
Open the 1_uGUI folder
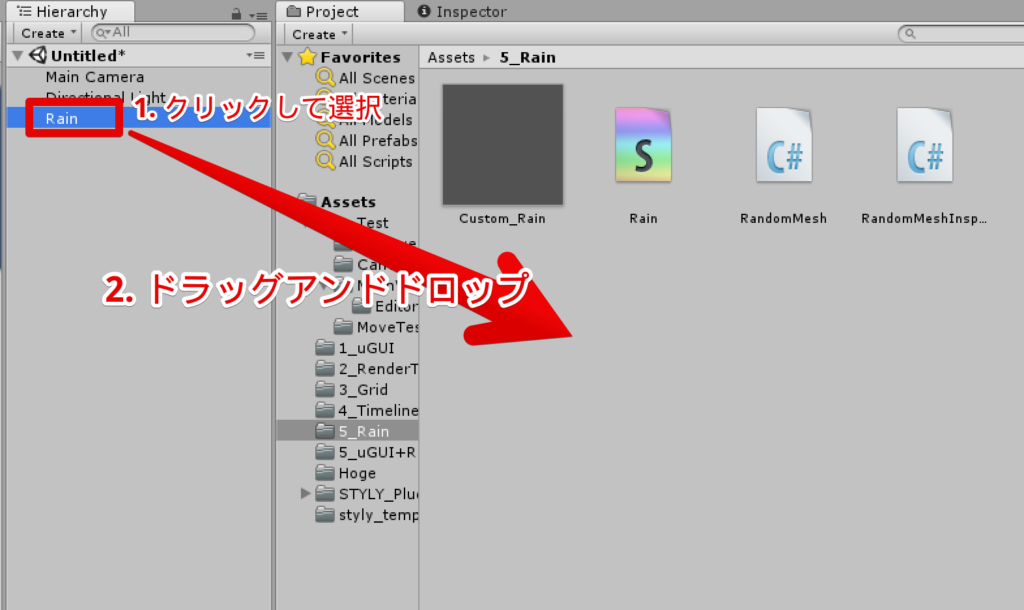click(366, 348)
